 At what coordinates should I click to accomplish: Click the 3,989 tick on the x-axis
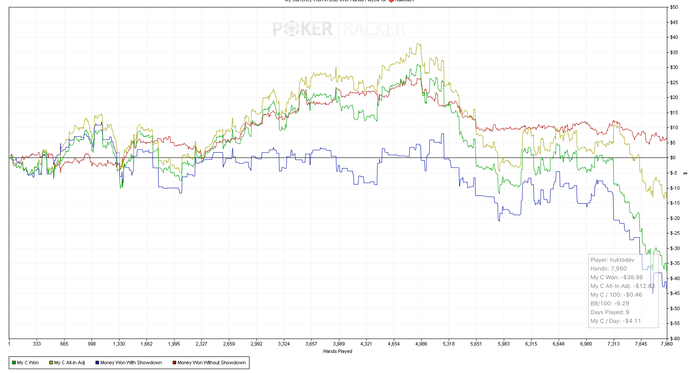[339, 344]
